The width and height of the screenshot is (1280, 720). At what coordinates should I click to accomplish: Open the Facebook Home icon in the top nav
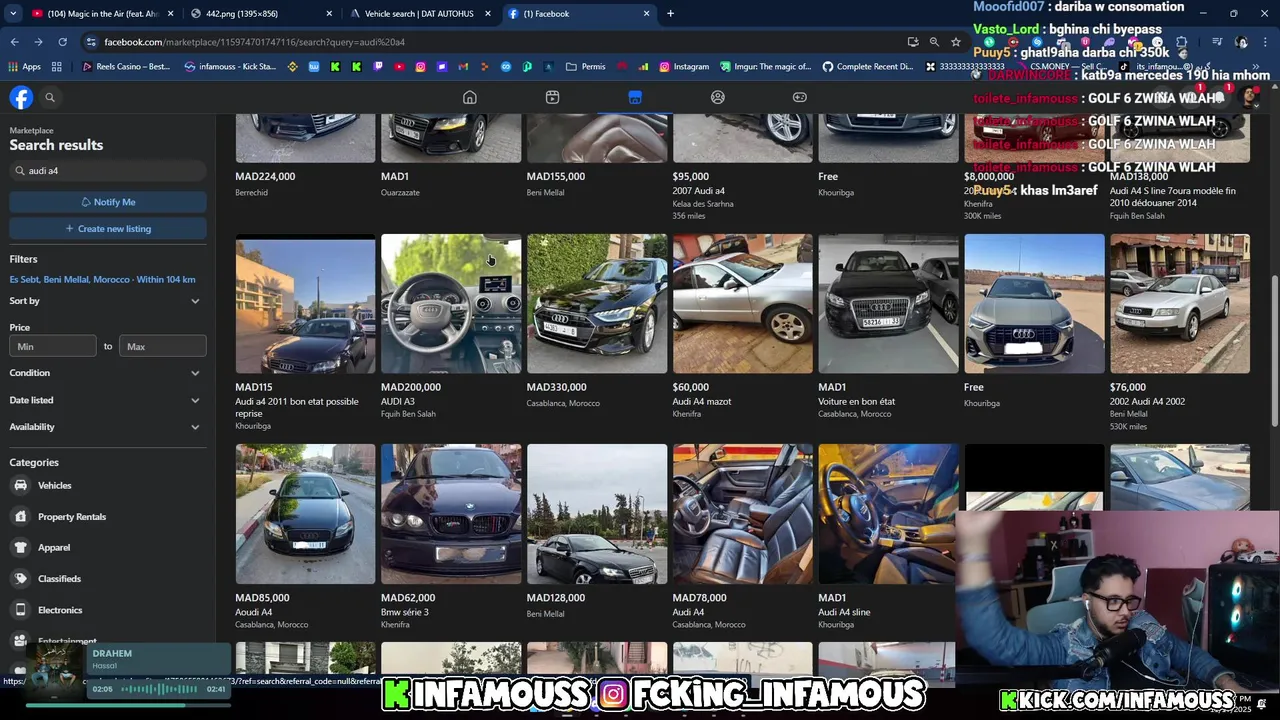coord(469,97)
